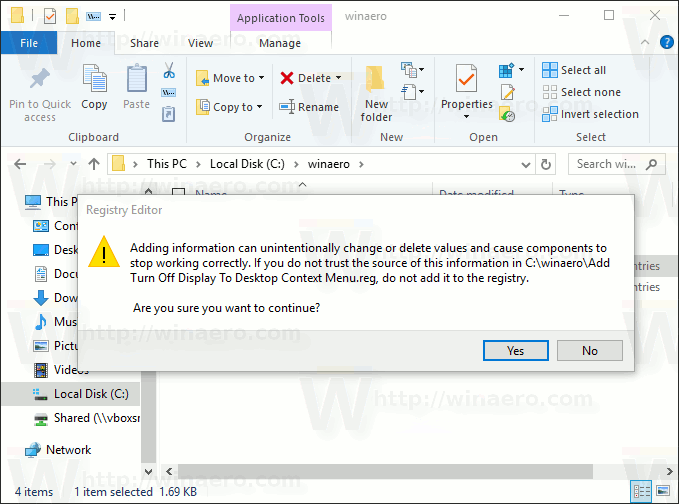Image resolution: width=679 pixels, height=504 pixels.
Task: Click the Properties icon in the ribbon
Action: [x=466, y=78]
